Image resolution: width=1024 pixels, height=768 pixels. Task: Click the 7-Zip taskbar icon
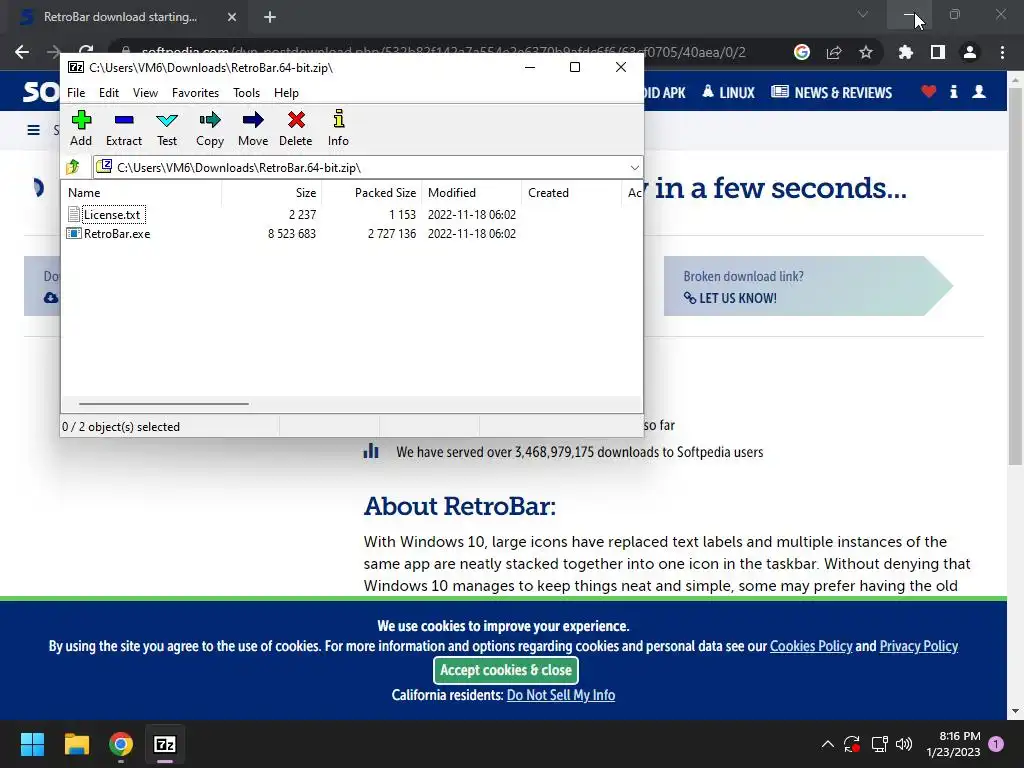point(165,744)
